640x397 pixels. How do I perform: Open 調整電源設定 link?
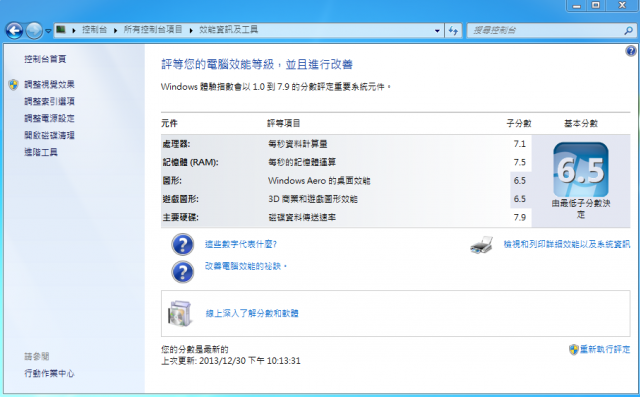click(49, 118)
